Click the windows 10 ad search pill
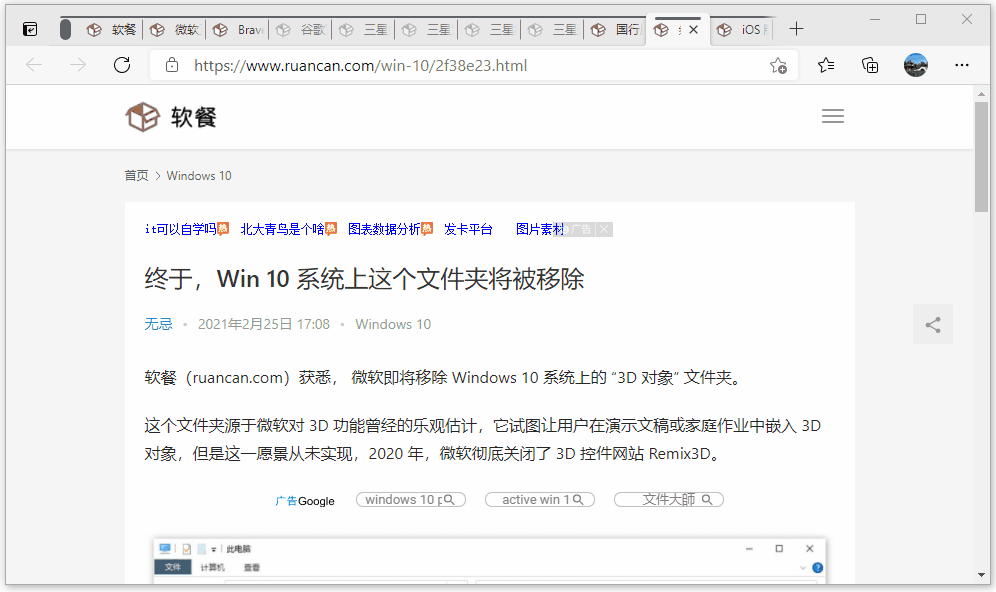The image size is (996, 592). tap(411, 500)
